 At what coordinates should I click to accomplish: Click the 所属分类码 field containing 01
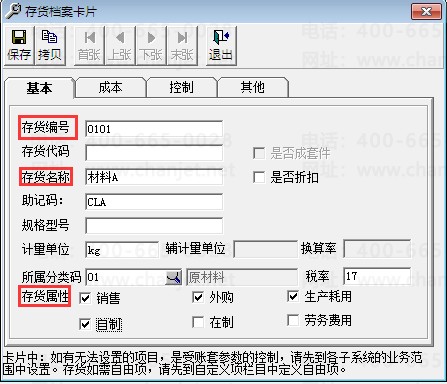pos(126,277)
